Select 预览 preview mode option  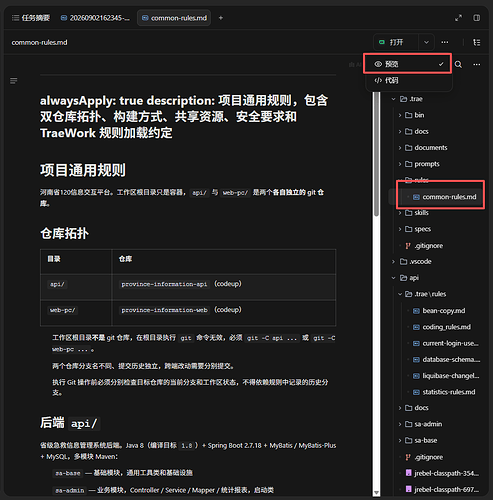point(408,64)
